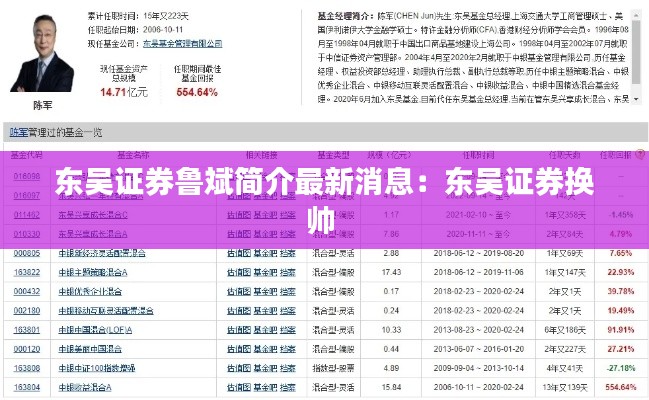Open 基金吧 for fund 000432
This screenshot has width=649, height=400.
coord(265,291)
